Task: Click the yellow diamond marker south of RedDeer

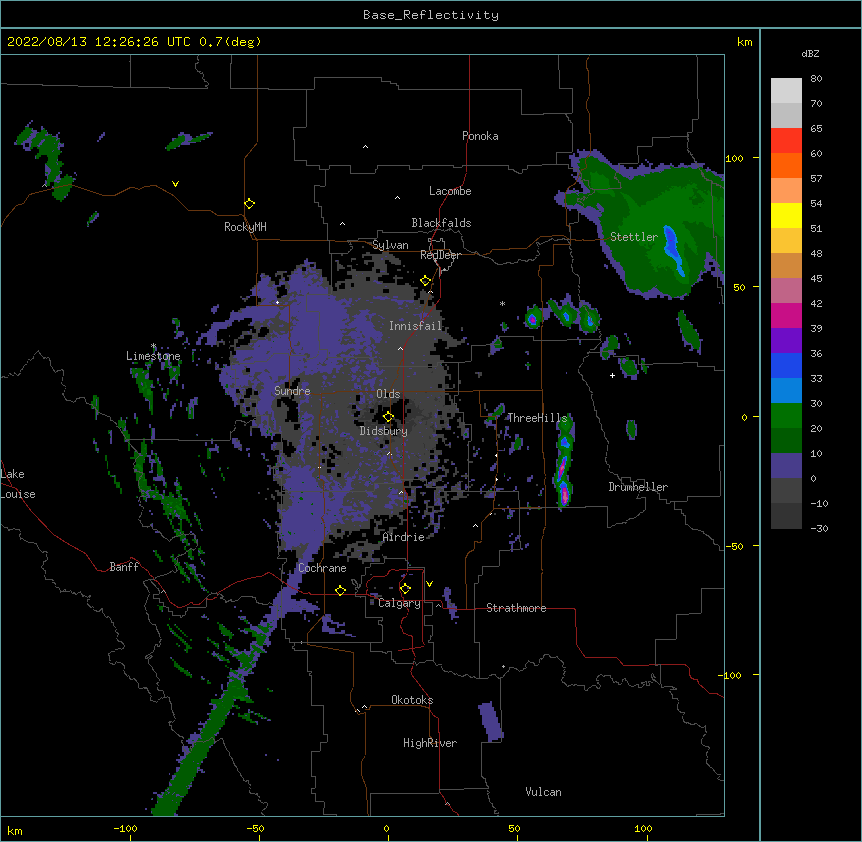Action: click(426, 281)
